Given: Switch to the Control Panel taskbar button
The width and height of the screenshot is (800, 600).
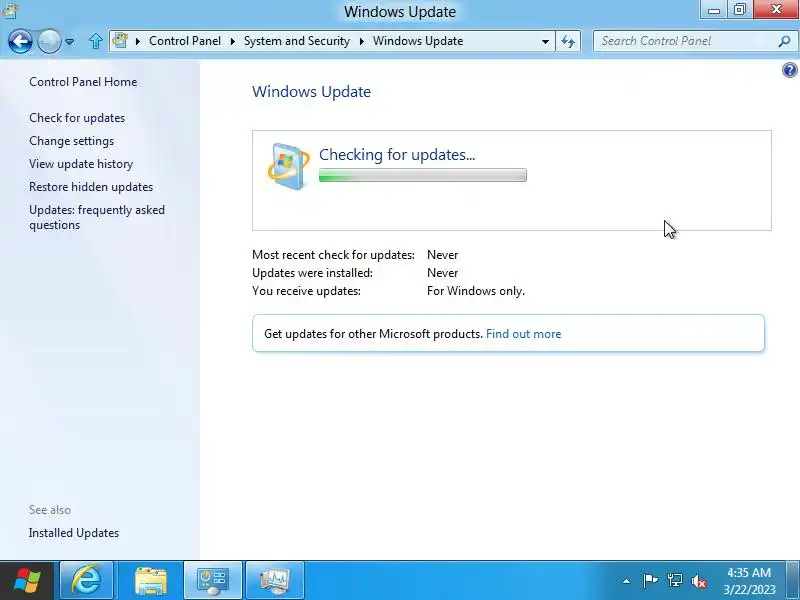Looking at the screenshot, I should click(x=213, y=581).
